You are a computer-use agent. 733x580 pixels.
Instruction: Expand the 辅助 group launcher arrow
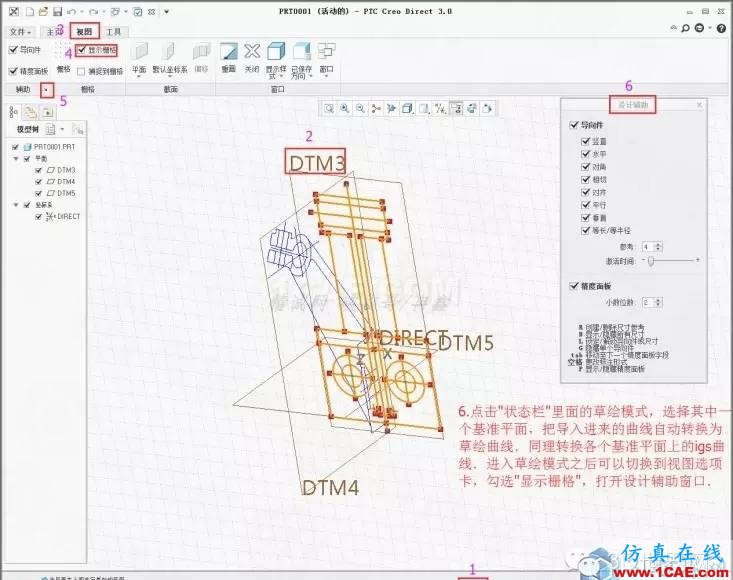47,89
